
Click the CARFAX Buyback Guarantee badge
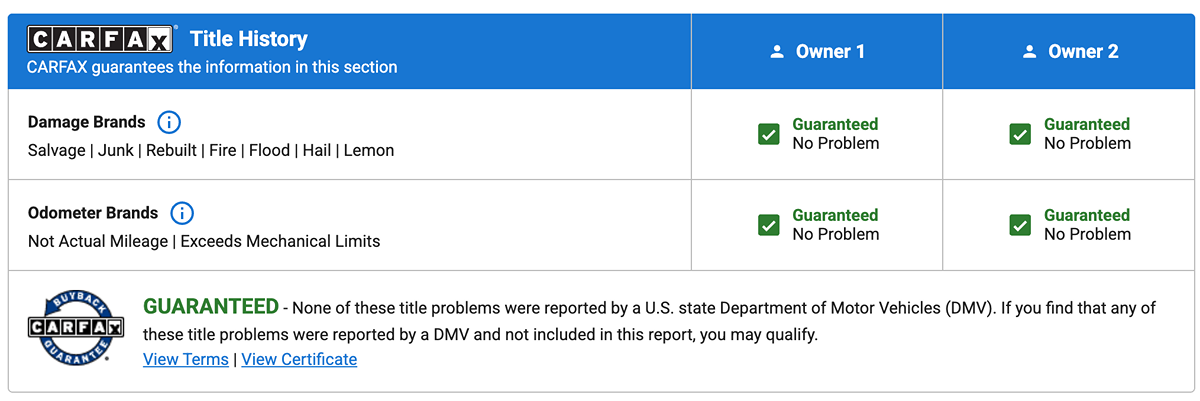tap(75, 328)
